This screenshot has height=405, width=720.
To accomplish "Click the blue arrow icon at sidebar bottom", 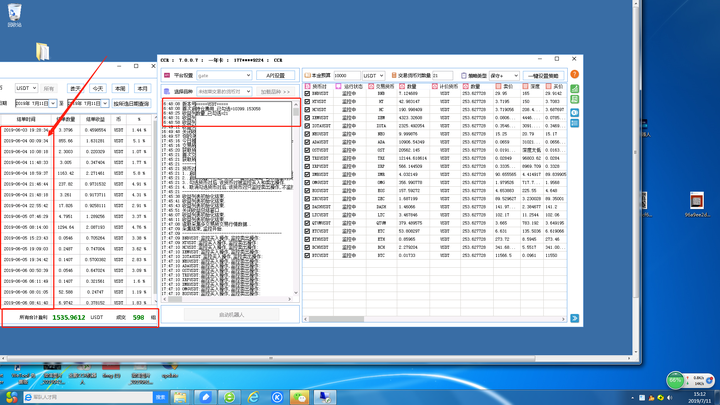I will tap(574, 318).
